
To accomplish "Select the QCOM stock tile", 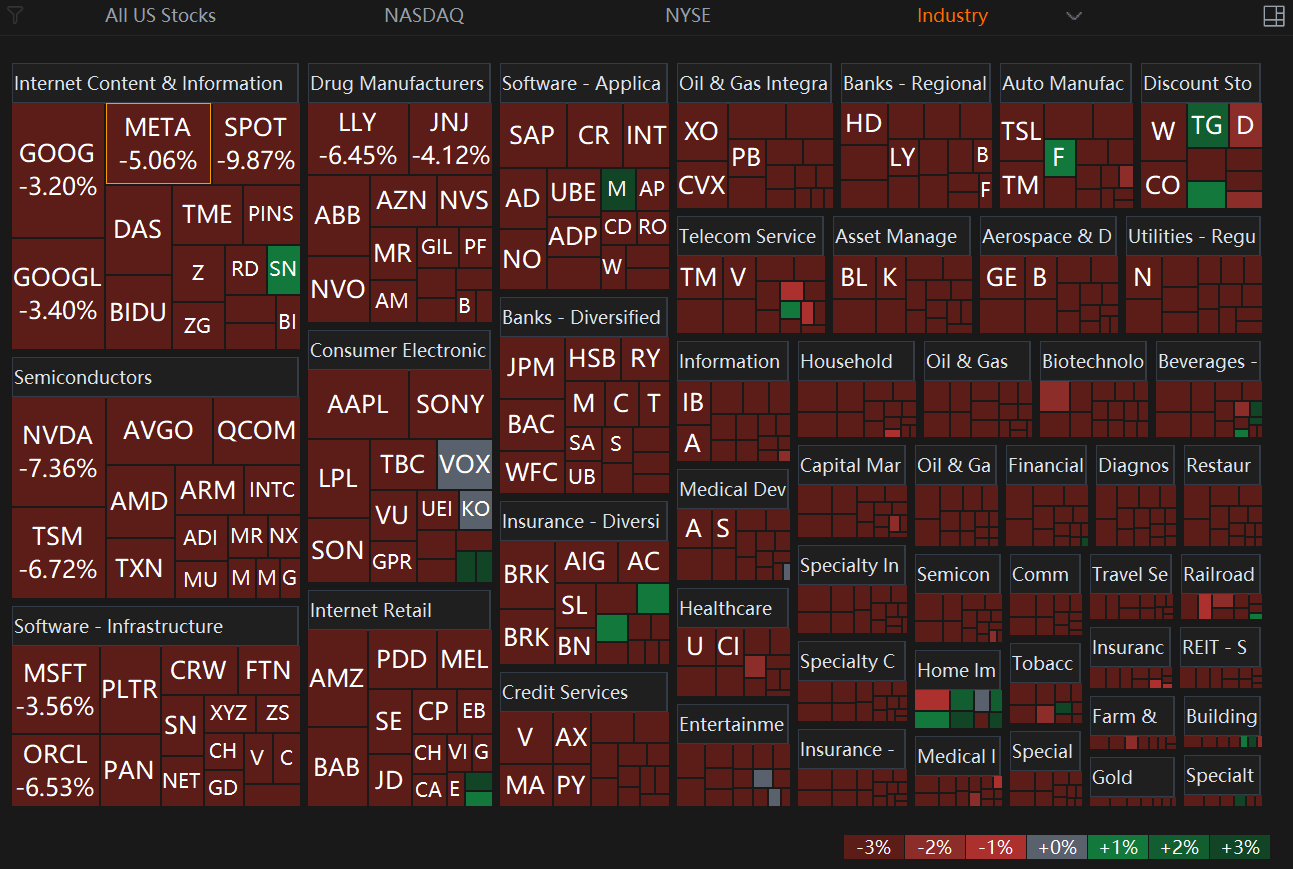I will pyautogui.click(x=256, y=431).
